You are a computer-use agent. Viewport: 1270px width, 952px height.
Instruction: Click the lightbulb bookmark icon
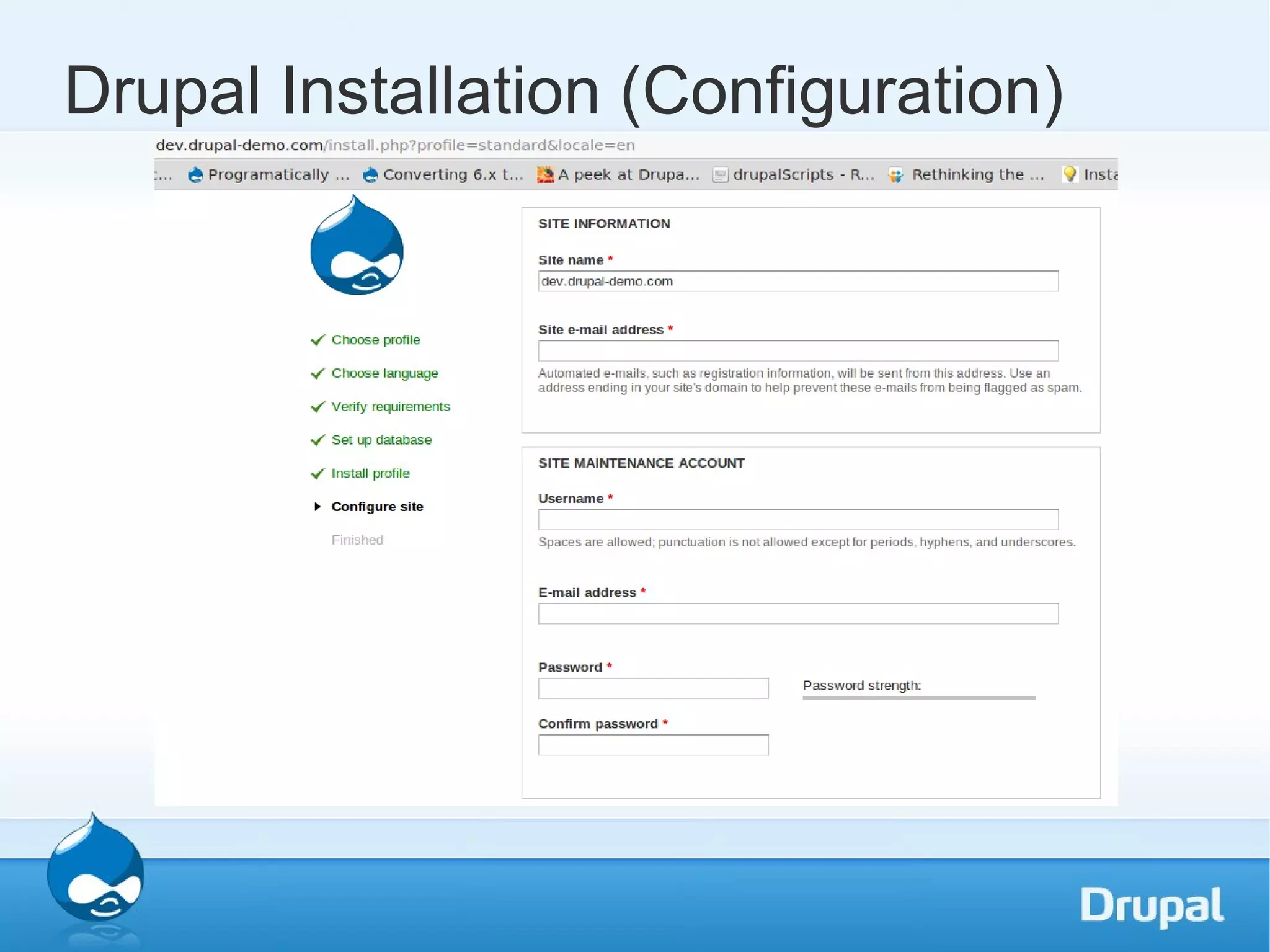point(1070,174)
